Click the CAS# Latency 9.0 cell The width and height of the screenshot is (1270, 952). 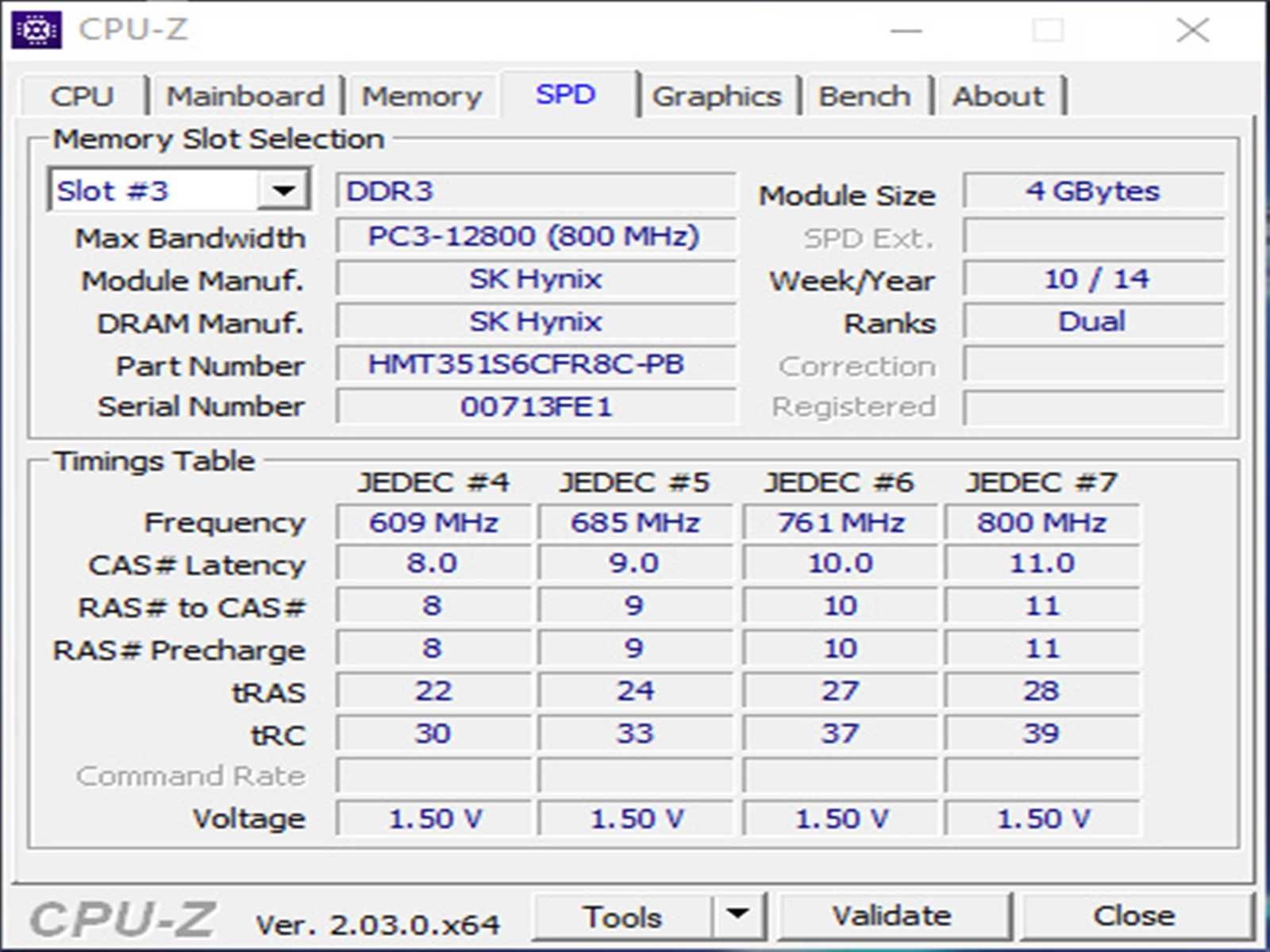pos(636,563)
